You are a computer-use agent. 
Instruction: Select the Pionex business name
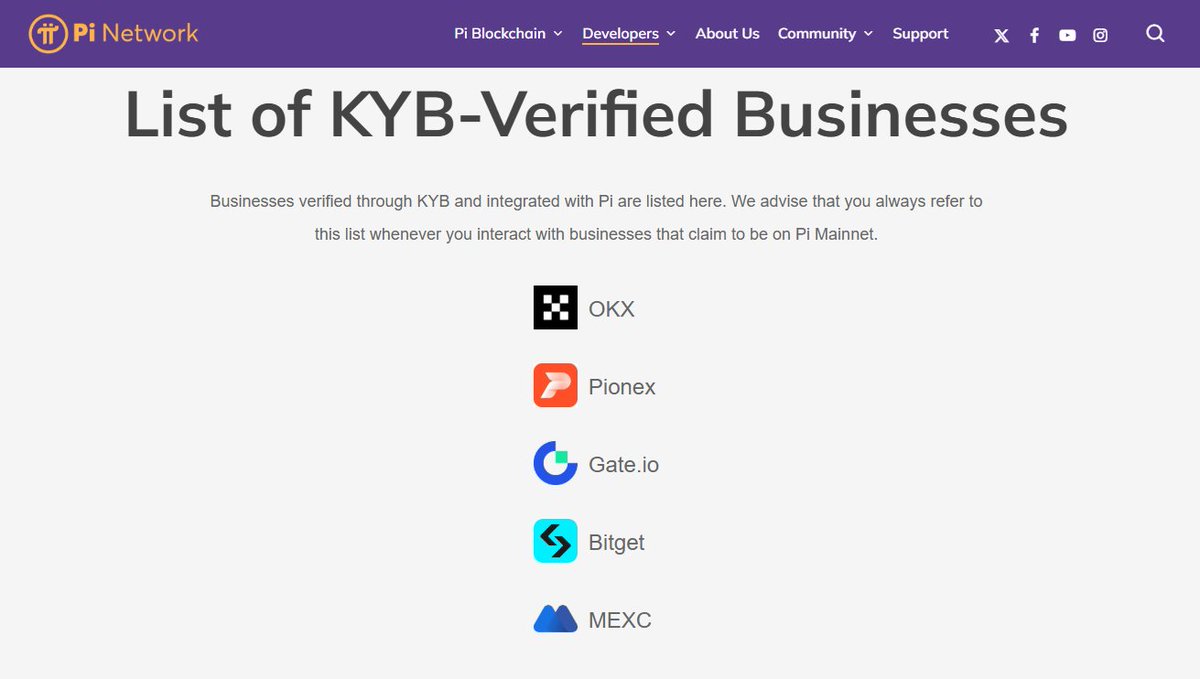coord(622,387)
